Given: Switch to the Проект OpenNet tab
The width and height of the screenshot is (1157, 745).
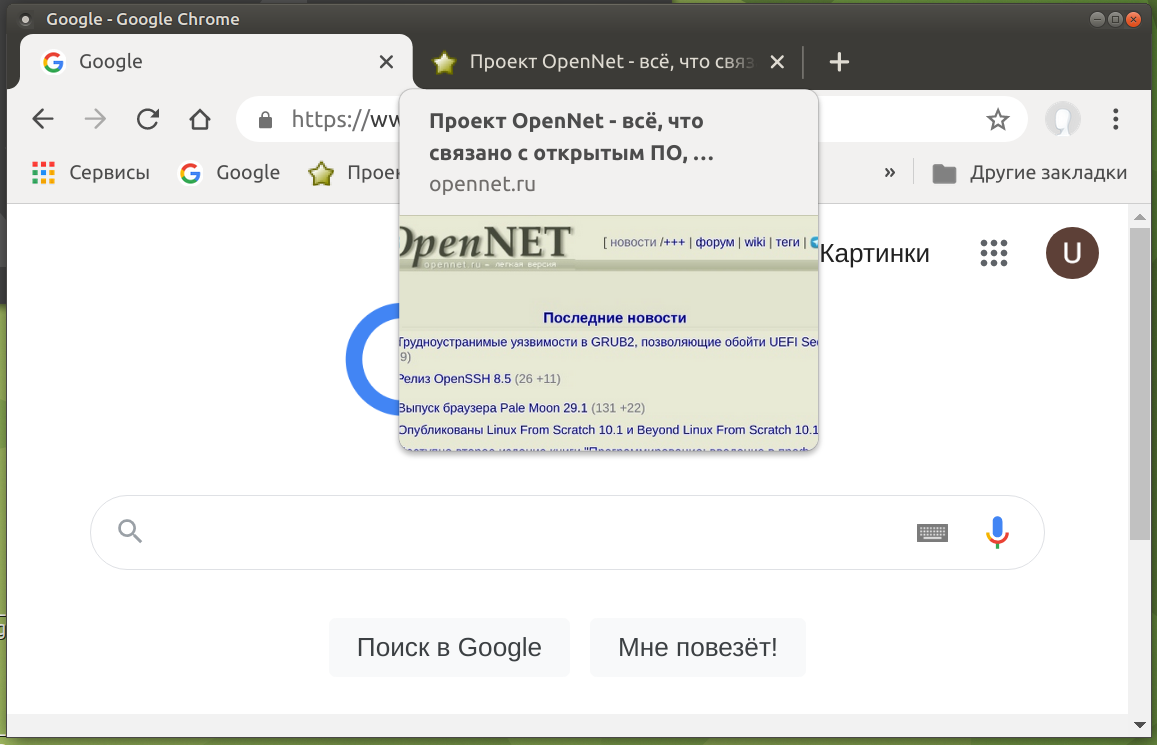Looking at the screenshot, I should 600,62.
